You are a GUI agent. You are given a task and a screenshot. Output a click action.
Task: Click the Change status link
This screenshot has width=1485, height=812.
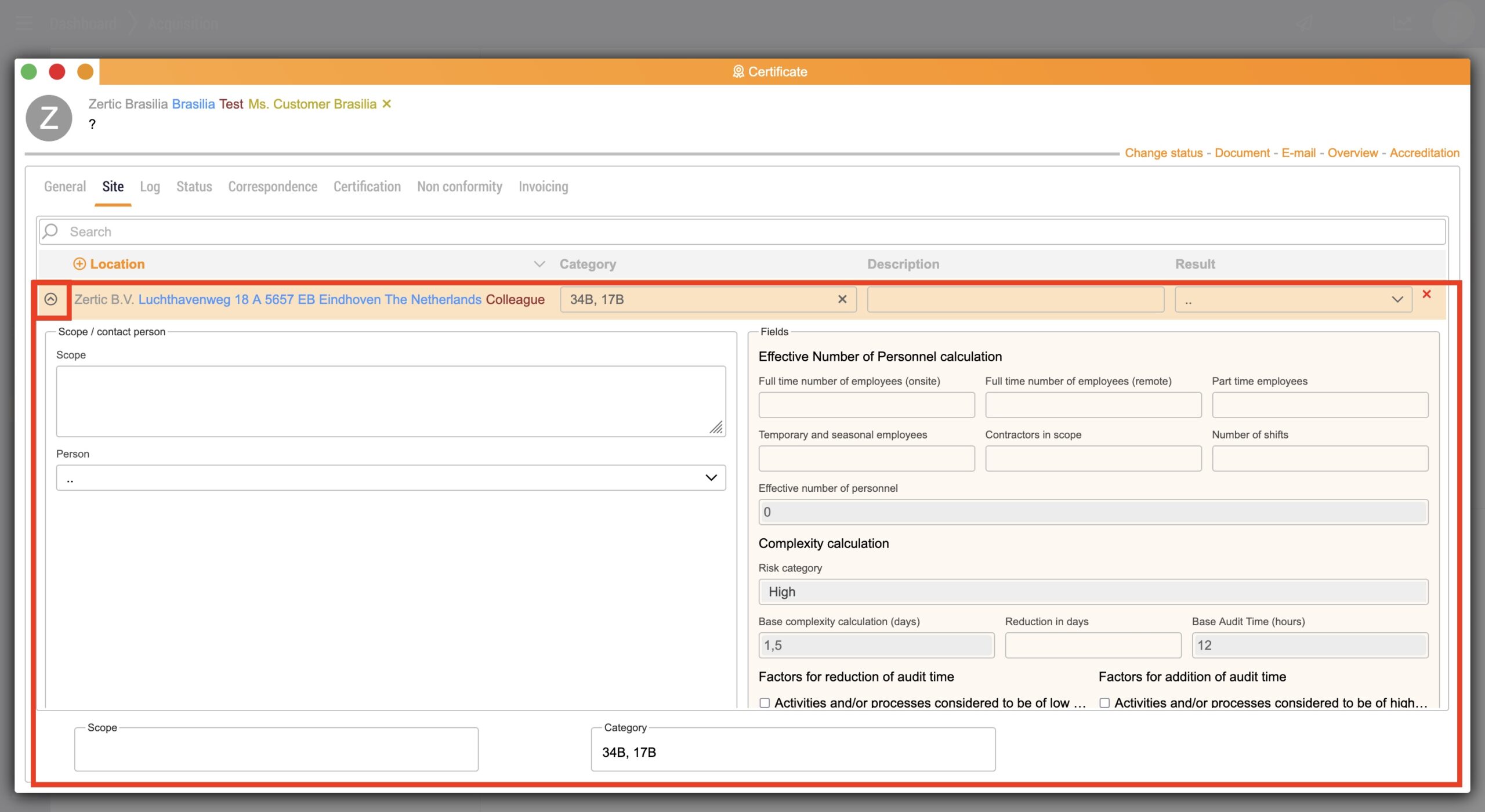[x=1163, y=153]
